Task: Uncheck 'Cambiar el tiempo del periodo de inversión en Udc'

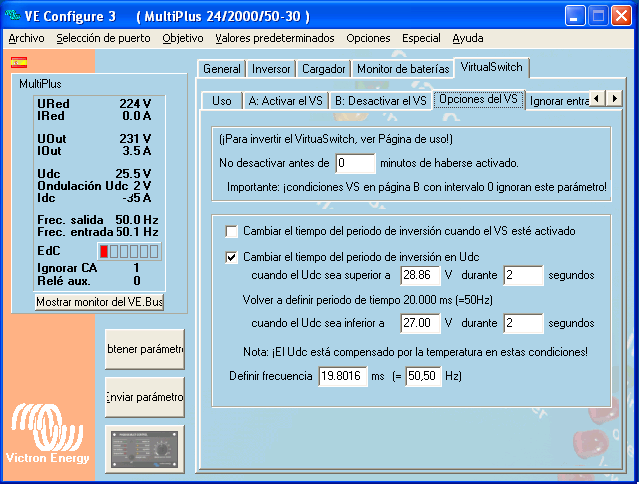Action: pyautogui.click(x=231, y=257)
